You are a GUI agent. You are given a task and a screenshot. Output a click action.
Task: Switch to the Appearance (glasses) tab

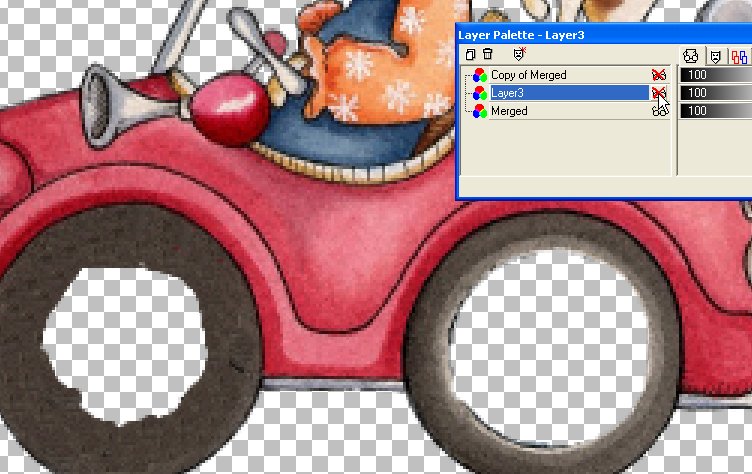(691, 56)
